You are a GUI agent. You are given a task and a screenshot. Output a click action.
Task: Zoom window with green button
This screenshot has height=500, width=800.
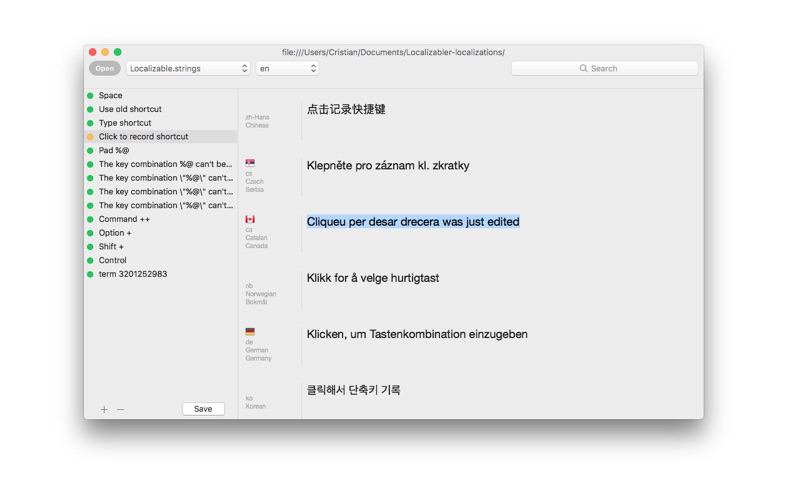click(117, 52)
